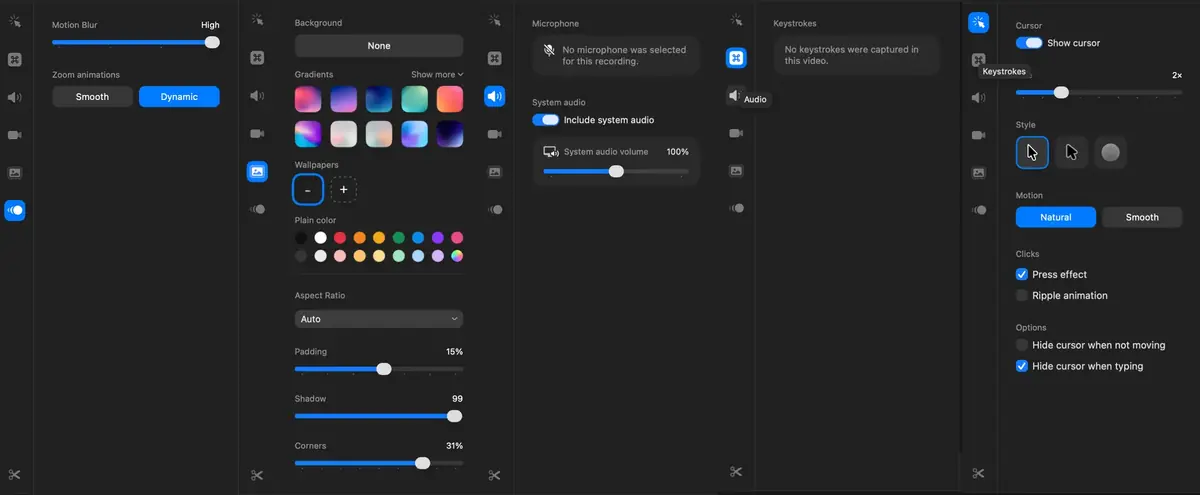Viewport: 1200px width, 495px height.
Task: Check Hide cursor when not moving
Action: pos(1022,345)
